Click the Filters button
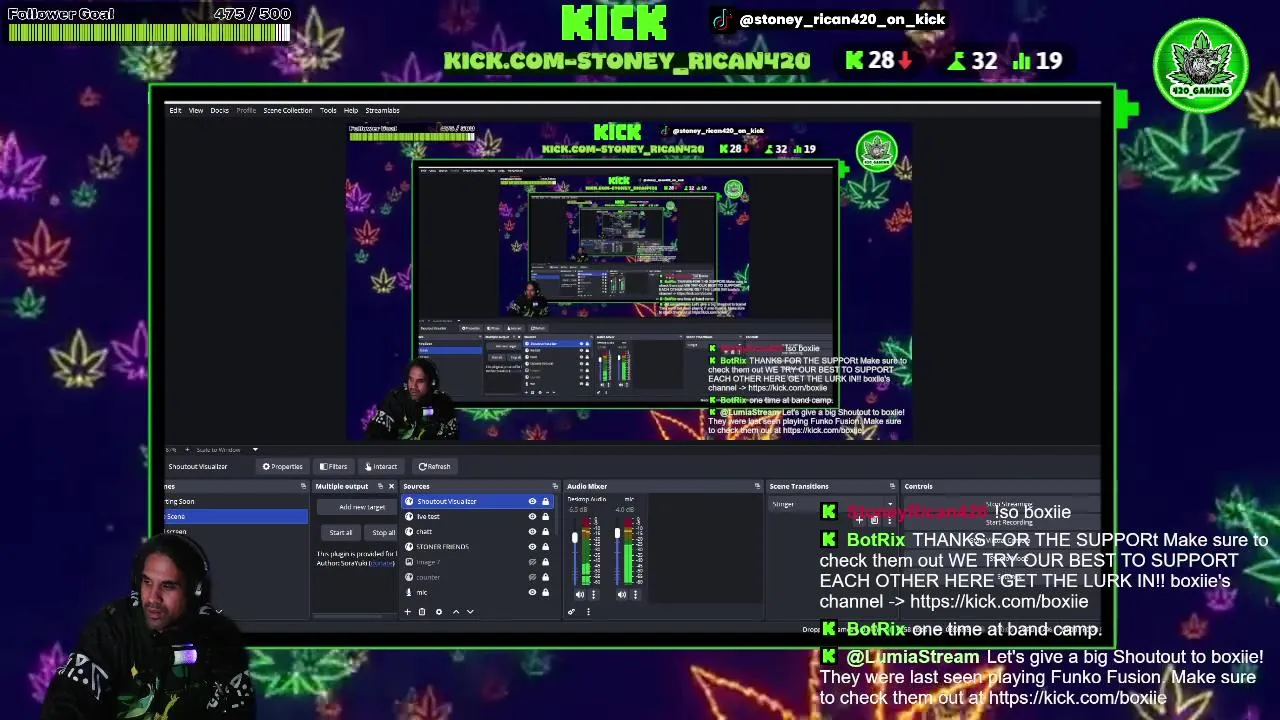 [333, 466]
